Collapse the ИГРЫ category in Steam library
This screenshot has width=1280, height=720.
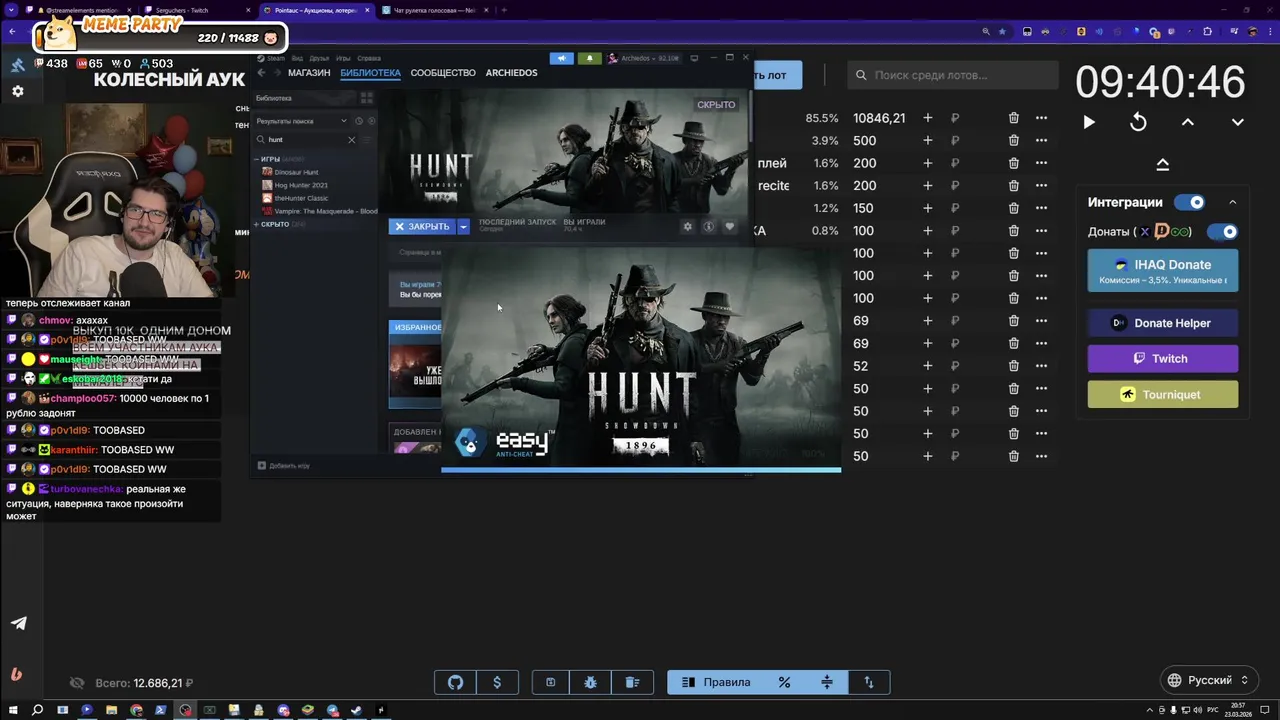click(x=258, y=159)
